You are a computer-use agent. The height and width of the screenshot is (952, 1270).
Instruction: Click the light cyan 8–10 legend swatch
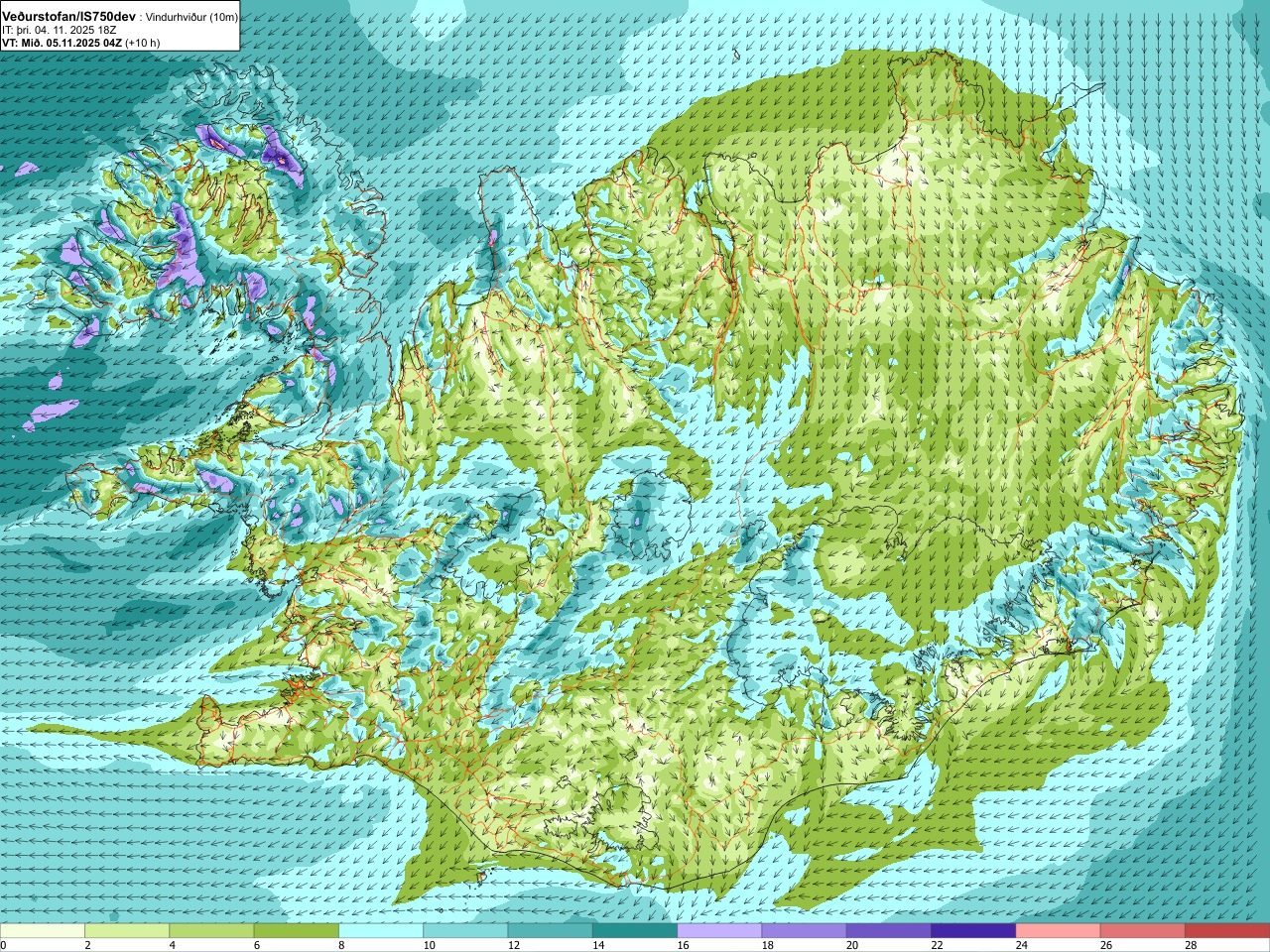tap(381, 930)
